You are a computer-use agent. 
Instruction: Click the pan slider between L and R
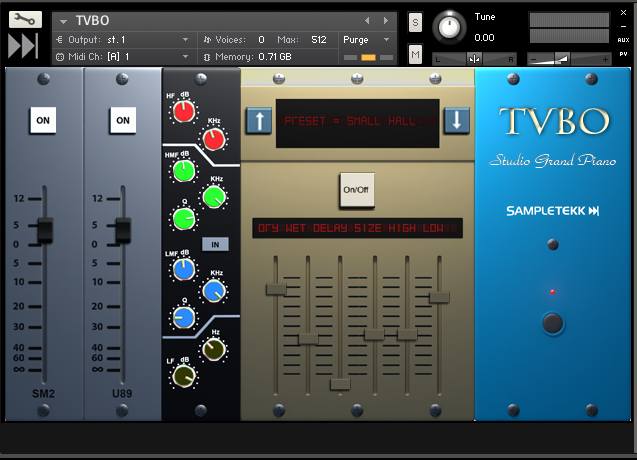coord(474,59)
